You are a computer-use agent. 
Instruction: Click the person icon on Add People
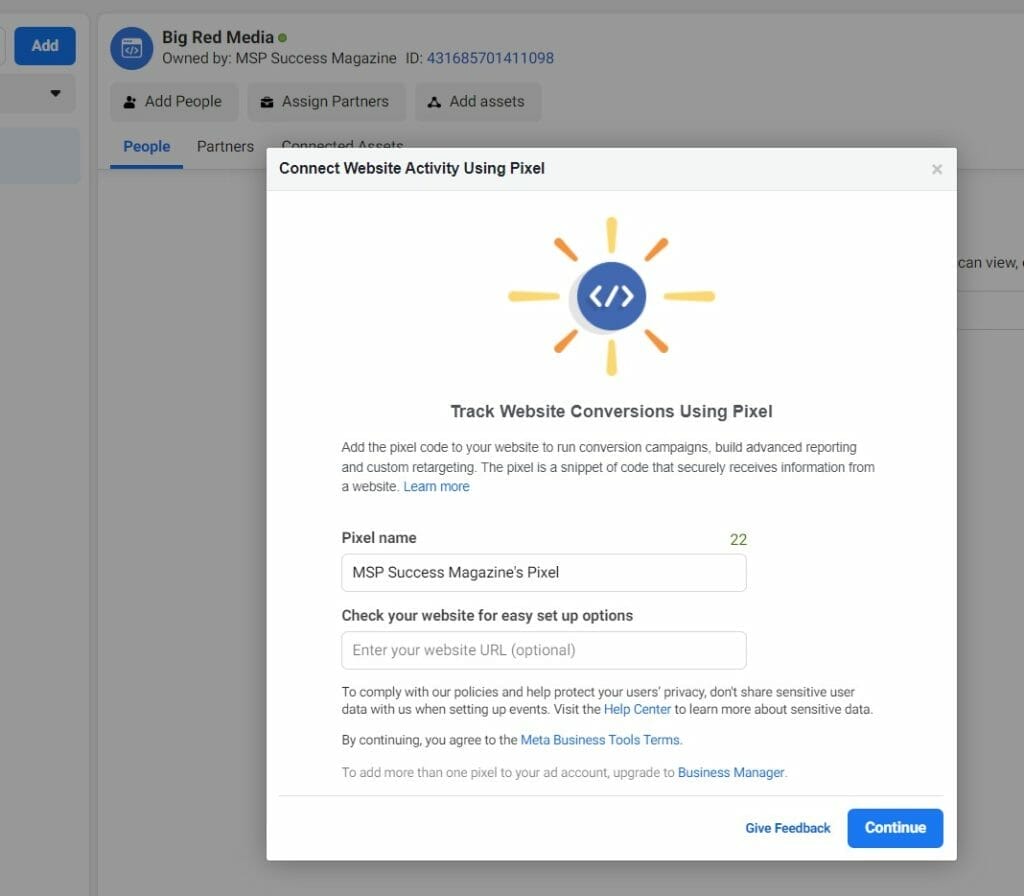click(x=129, y=102)
